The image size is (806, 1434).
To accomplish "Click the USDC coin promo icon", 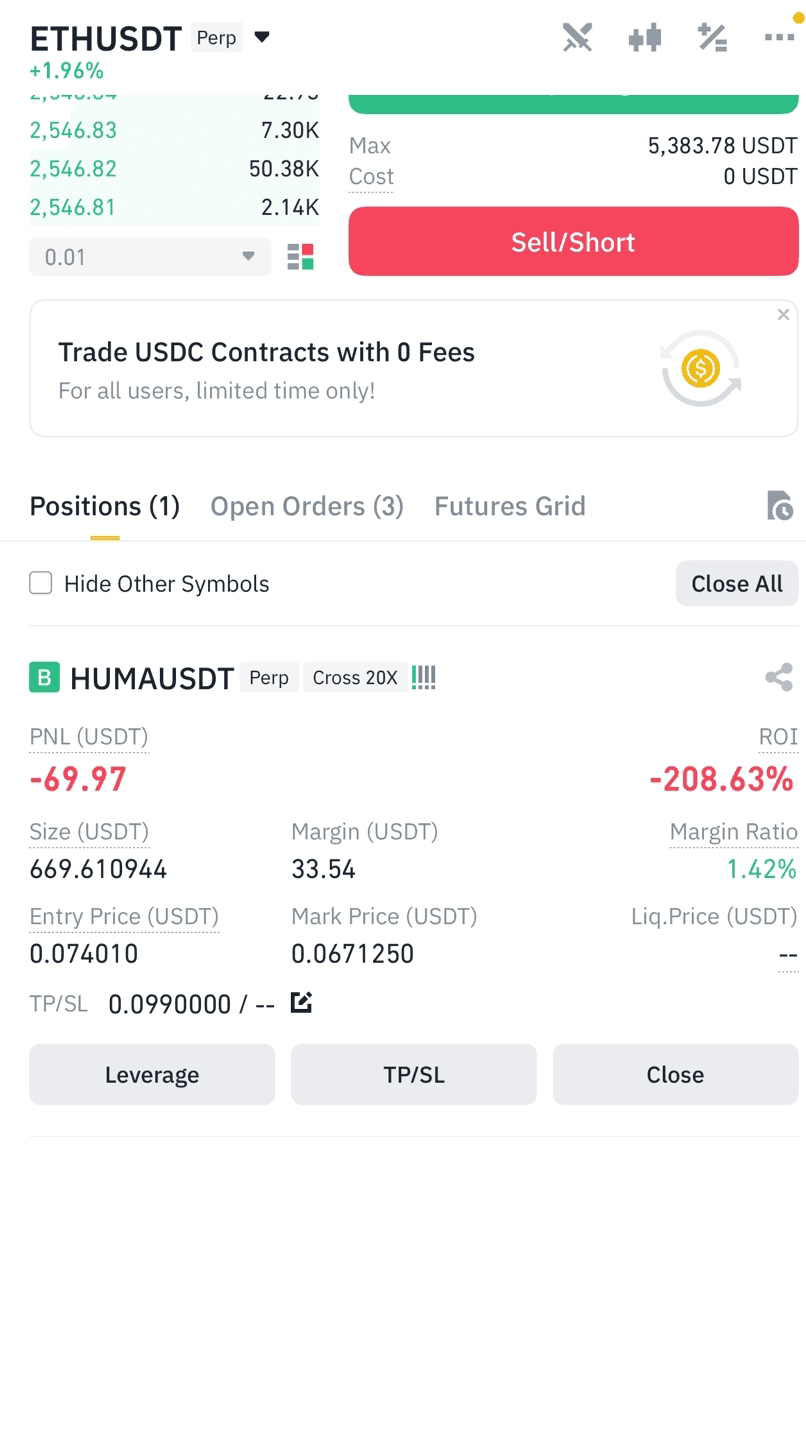I will tap(701, 368).
